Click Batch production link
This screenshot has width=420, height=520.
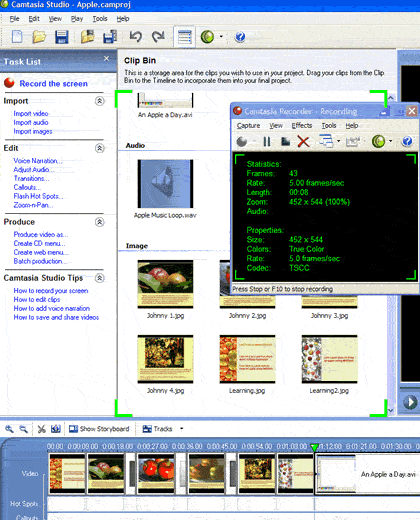click(x=40, y=261)
